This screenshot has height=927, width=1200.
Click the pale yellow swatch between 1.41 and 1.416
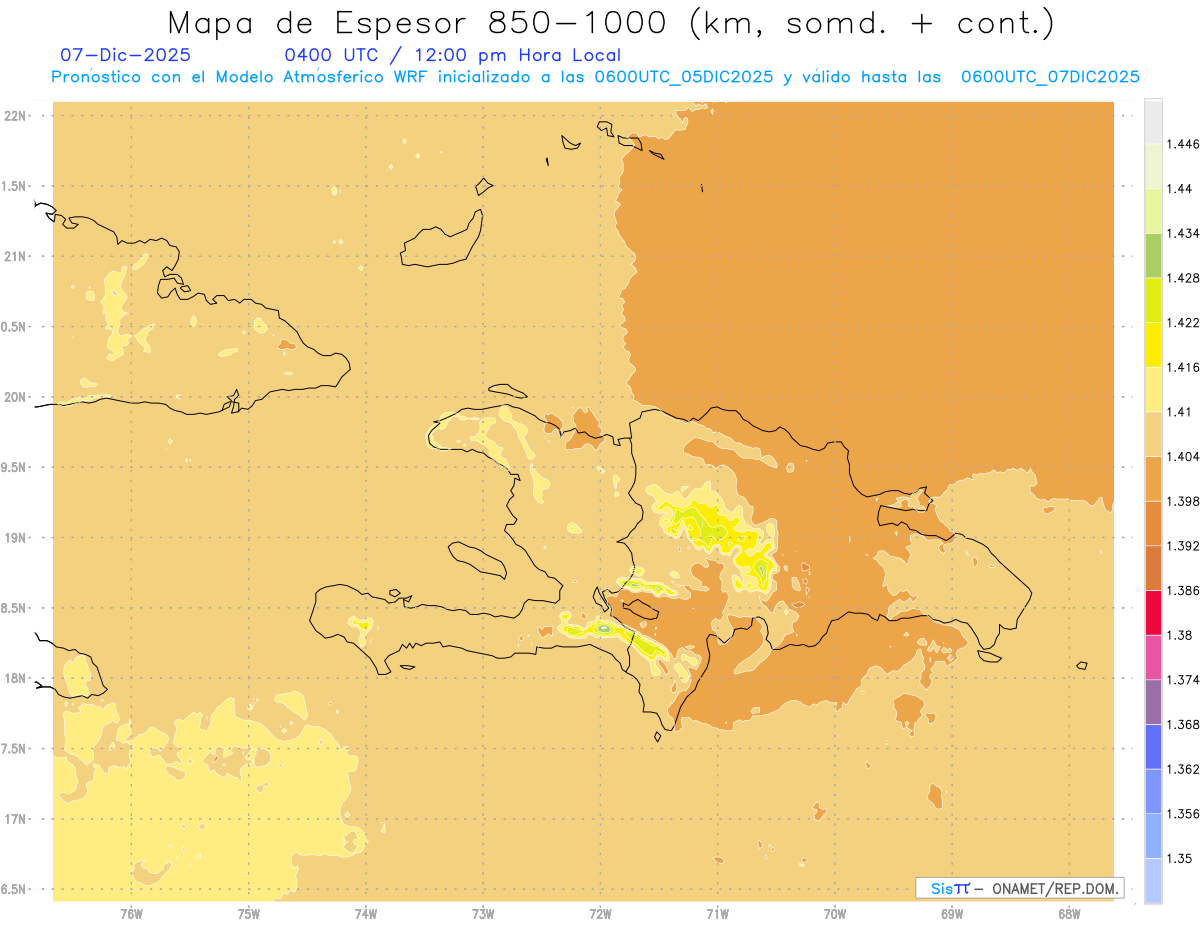tap(1153, 389)
